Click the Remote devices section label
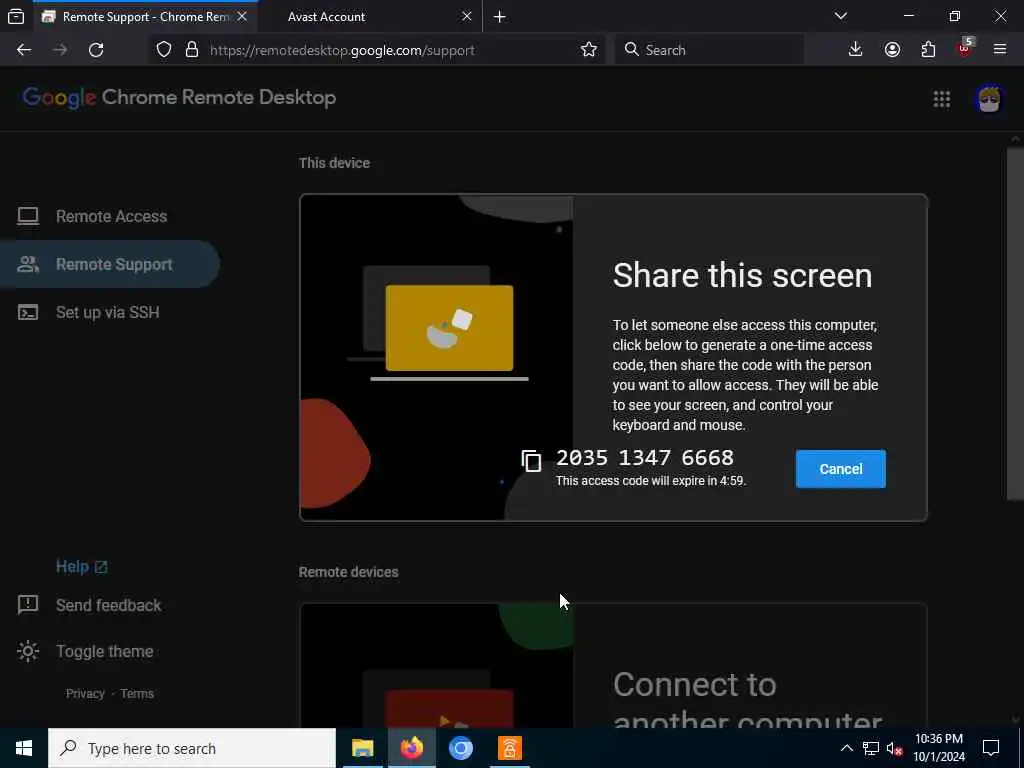Image resolution: width=1024 pixels, height=768 pixels. click(x=348, y=572)
